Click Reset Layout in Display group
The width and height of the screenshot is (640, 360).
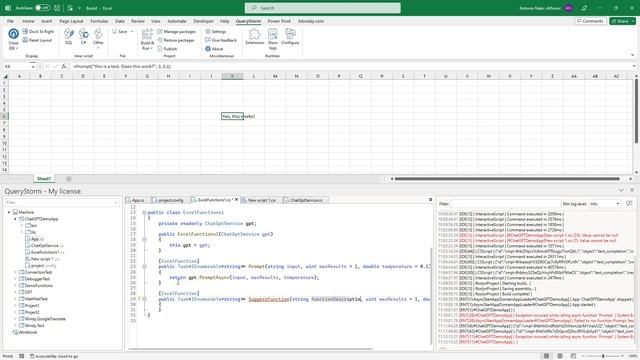click(37, 40)
